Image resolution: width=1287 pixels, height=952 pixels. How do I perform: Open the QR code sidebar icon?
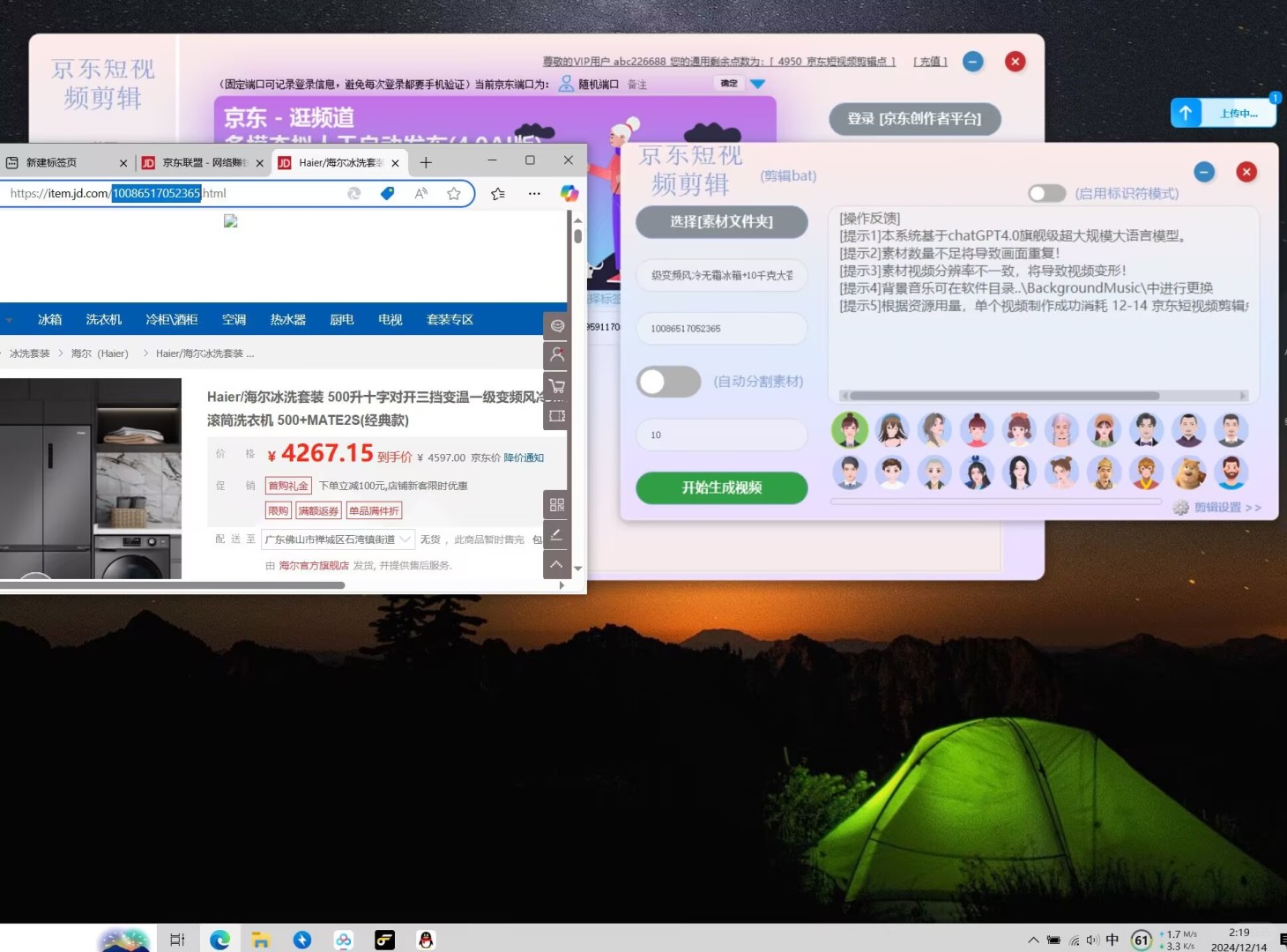557,504
